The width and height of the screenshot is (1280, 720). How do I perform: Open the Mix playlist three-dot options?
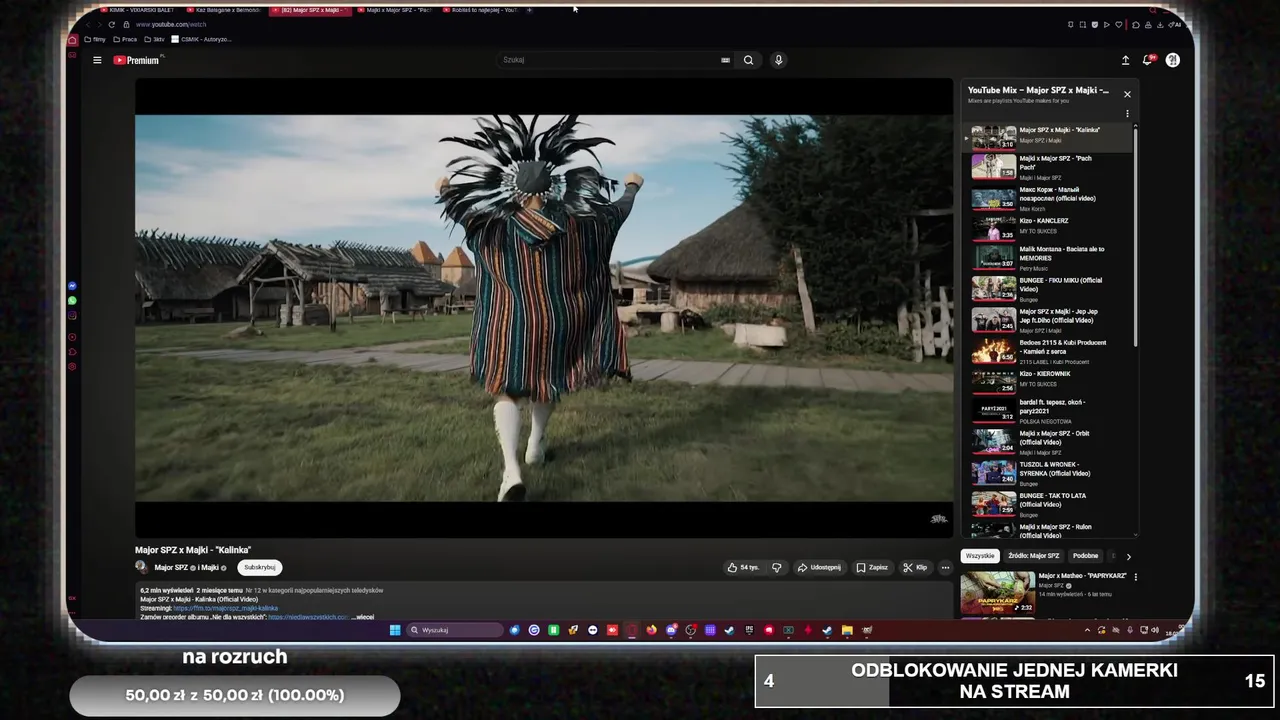[1127, 113]
